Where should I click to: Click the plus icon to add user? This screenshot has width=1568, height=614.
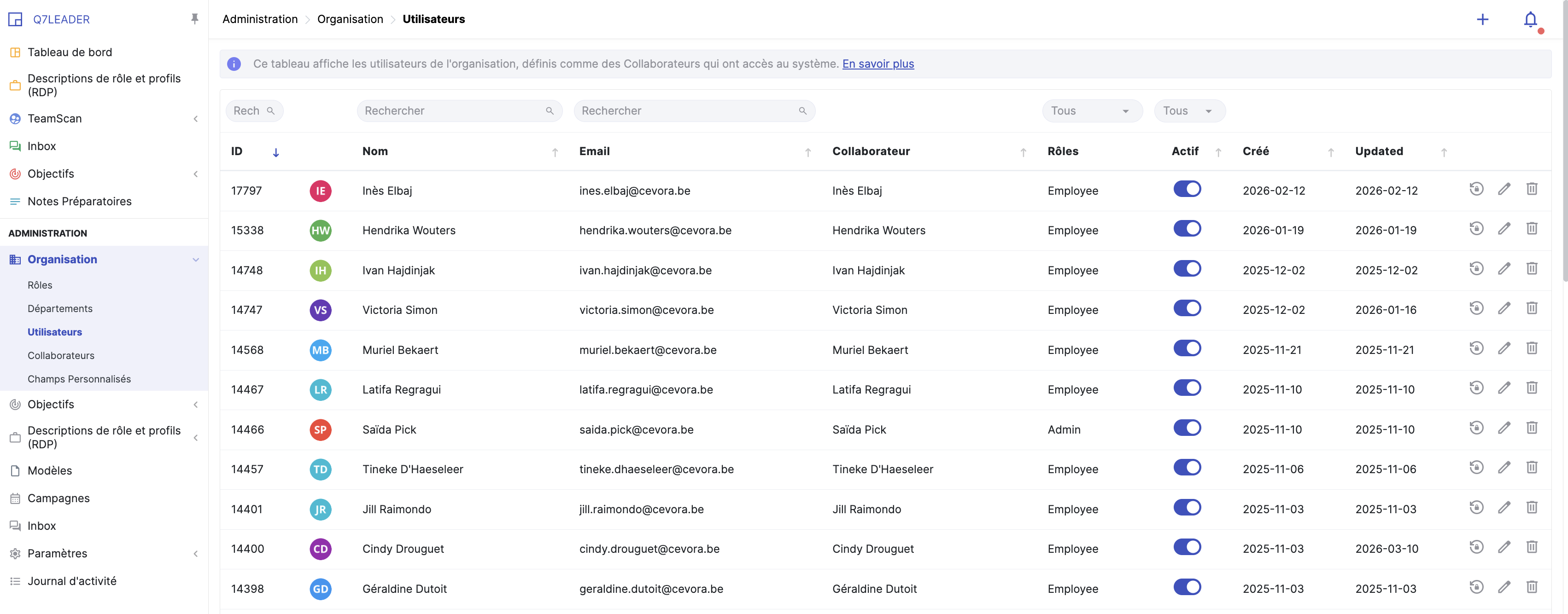coord(1482,19)
